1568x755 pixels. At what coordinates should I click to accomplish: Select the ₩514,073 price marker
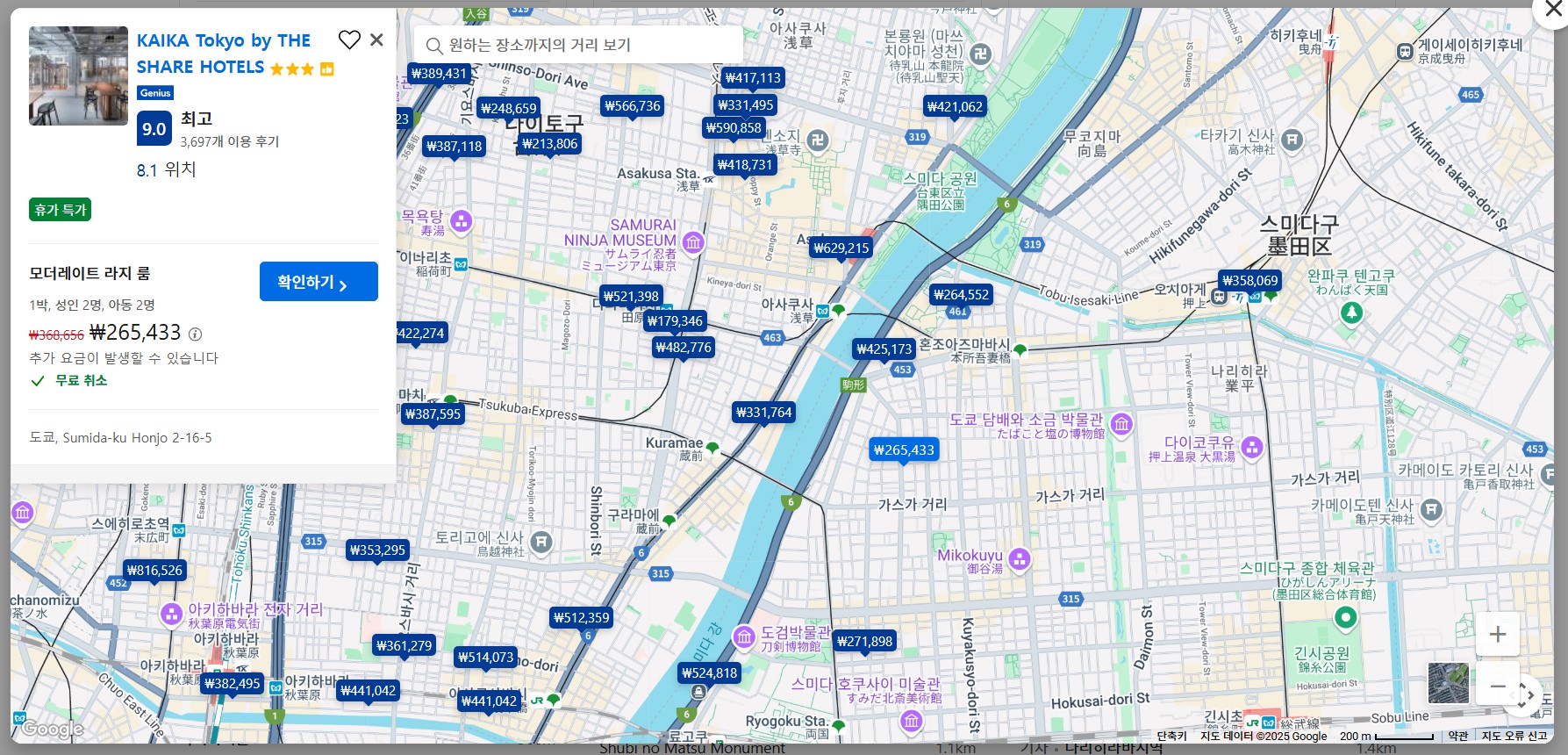click(486, 657)
